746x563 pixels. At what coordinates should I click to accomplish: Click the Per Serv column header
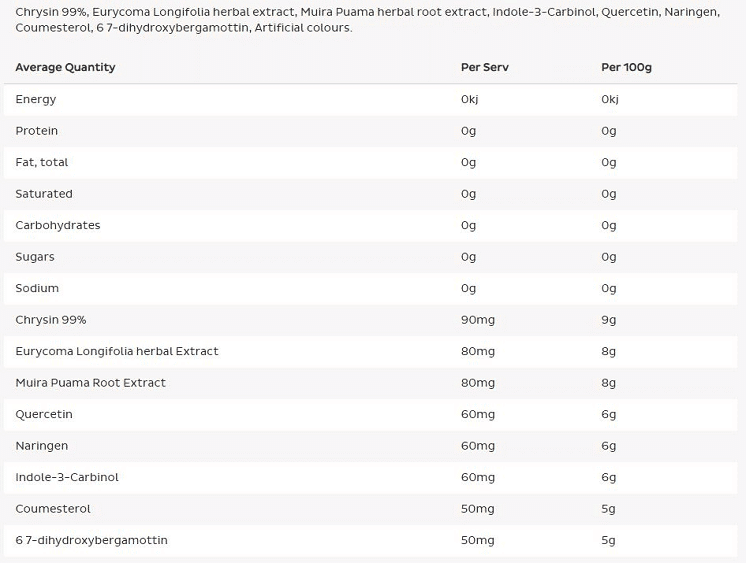click(484, 67)
